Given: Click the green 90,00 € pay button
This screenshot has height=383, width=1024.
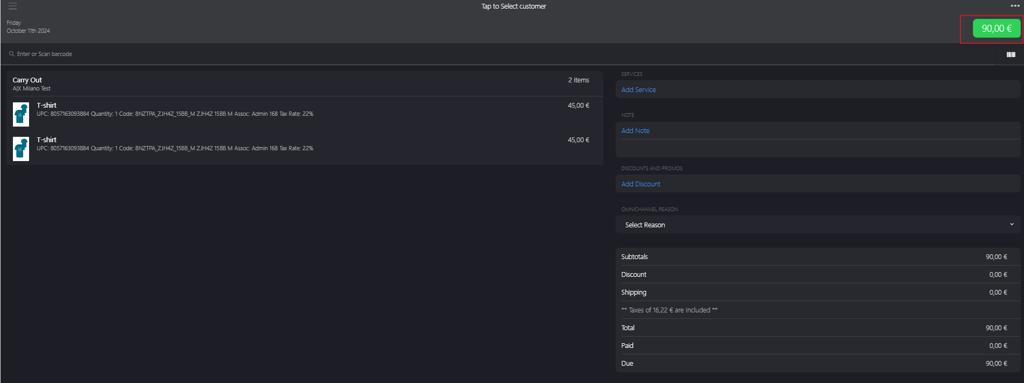Looking at the screenshot, I should [x=996, y=28].
